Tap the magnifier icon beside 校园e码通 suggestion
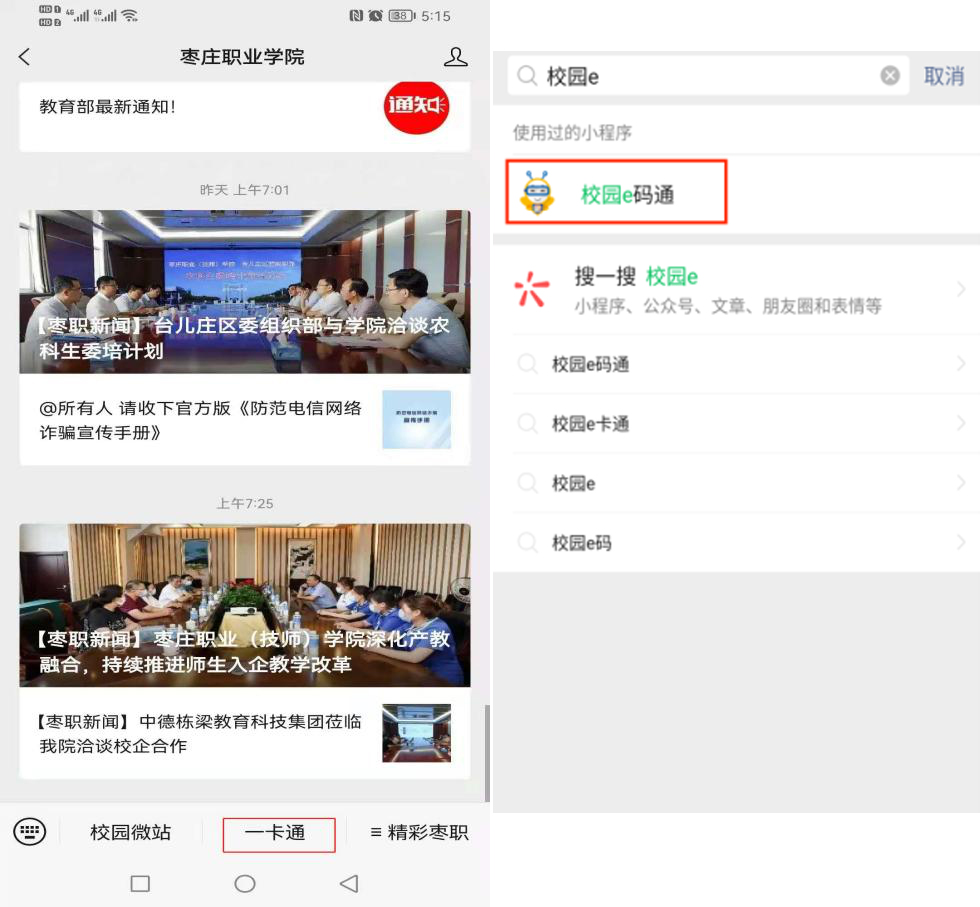This screenshot has height=907, width=980. point(528,364)
